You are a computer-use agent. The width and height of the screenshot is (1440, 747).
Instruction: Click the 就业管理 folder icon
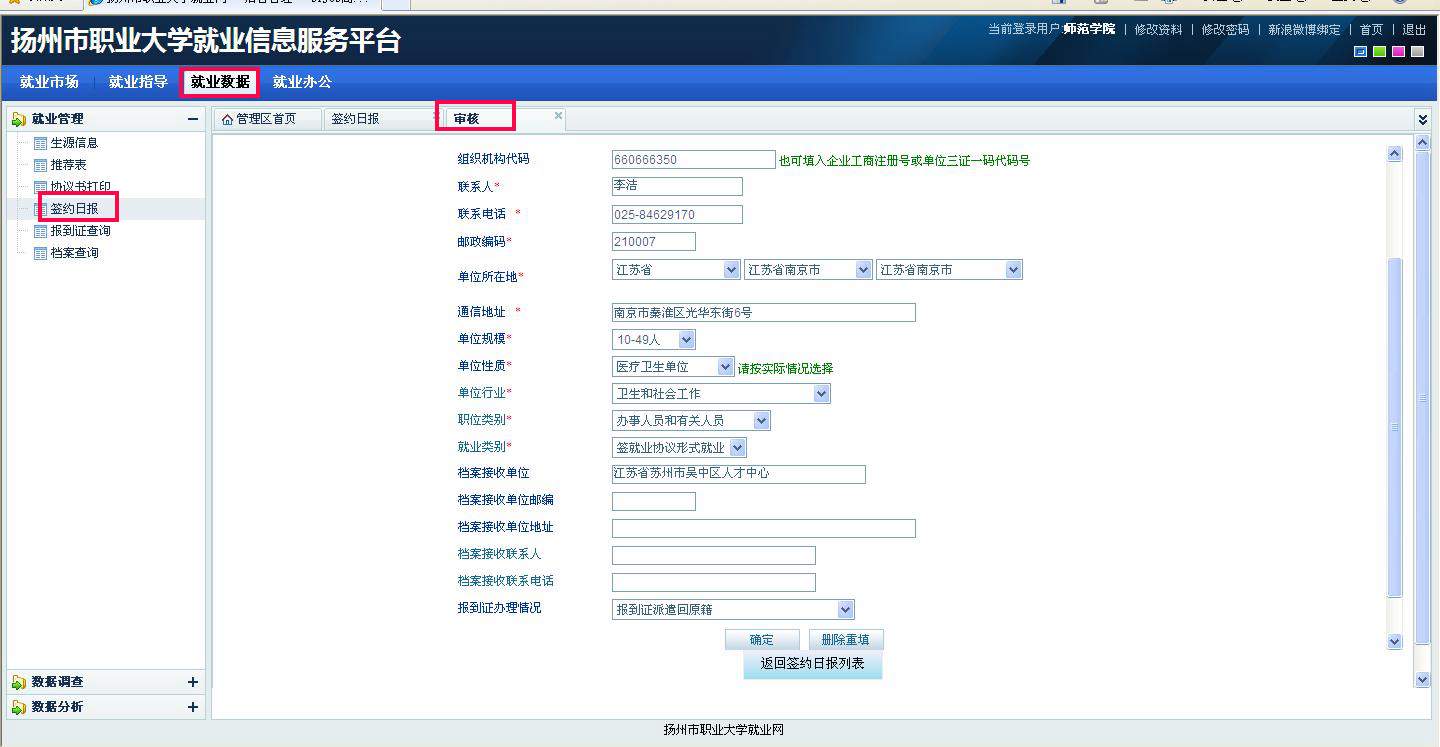pos(19,119)
